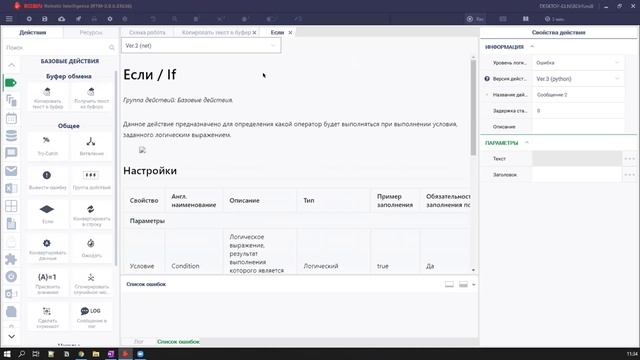Open Windows Task View
The width and height of the screenshot is (640, 360).
[36, 354]
